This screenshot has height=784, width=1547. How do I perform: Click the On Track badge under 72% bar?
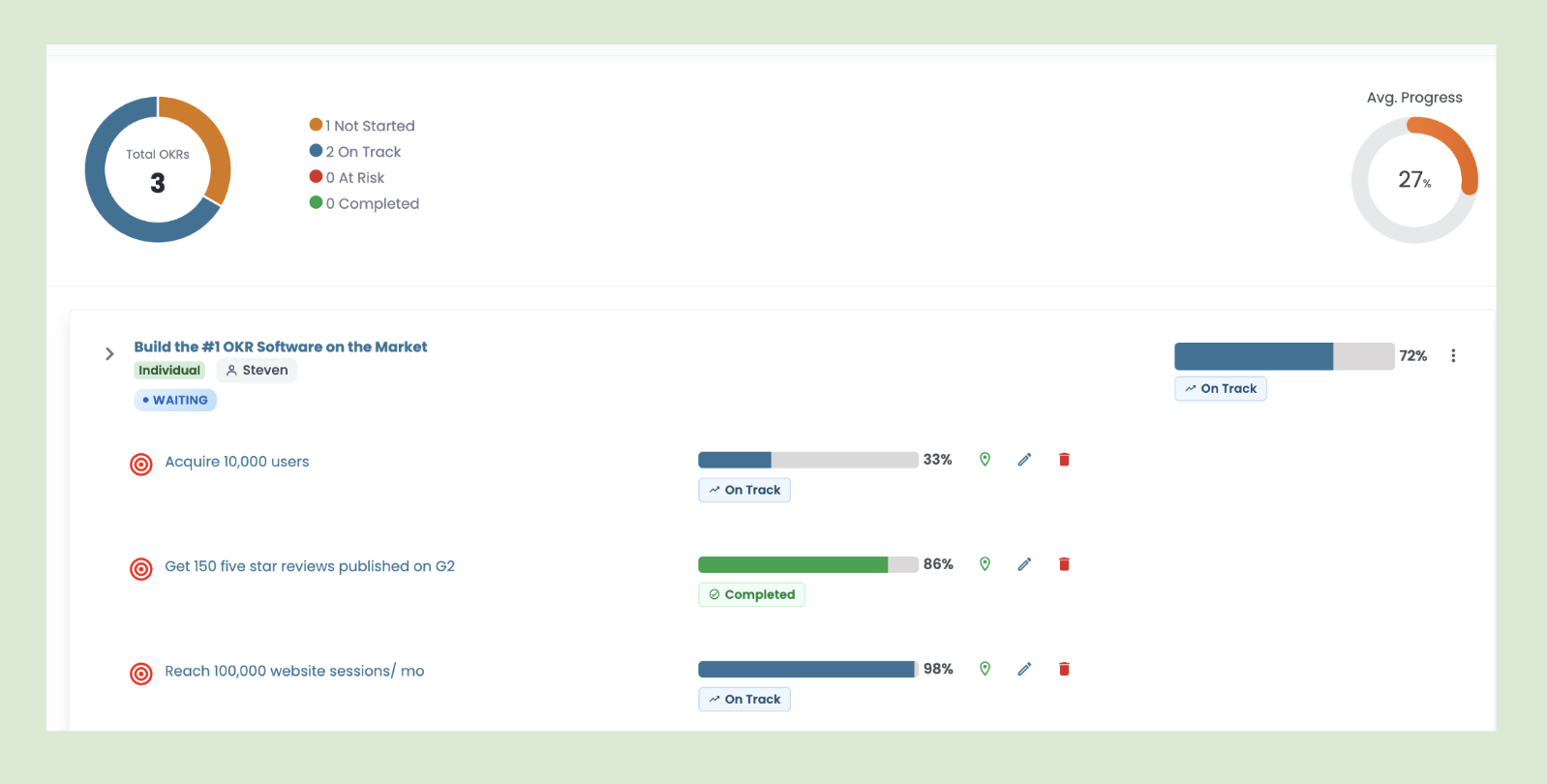(1221, 388)
